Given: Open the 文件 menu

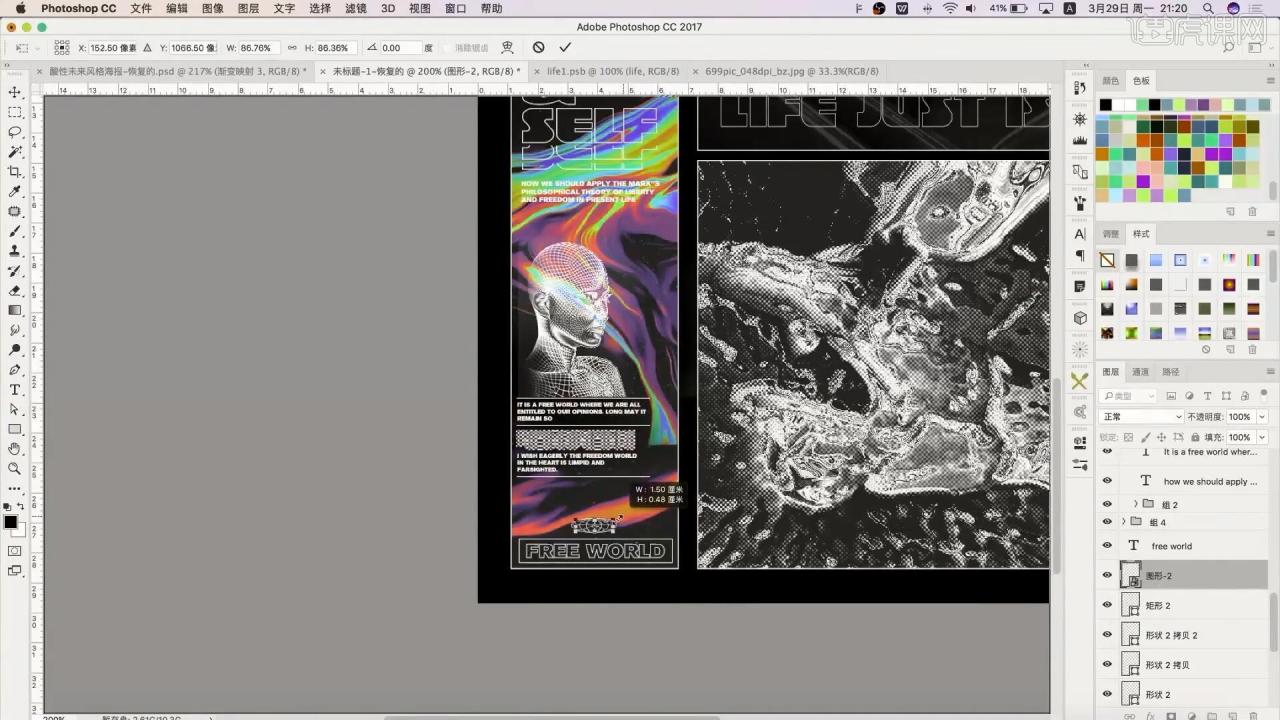Looking at the screenshot, I should [141, 8].
